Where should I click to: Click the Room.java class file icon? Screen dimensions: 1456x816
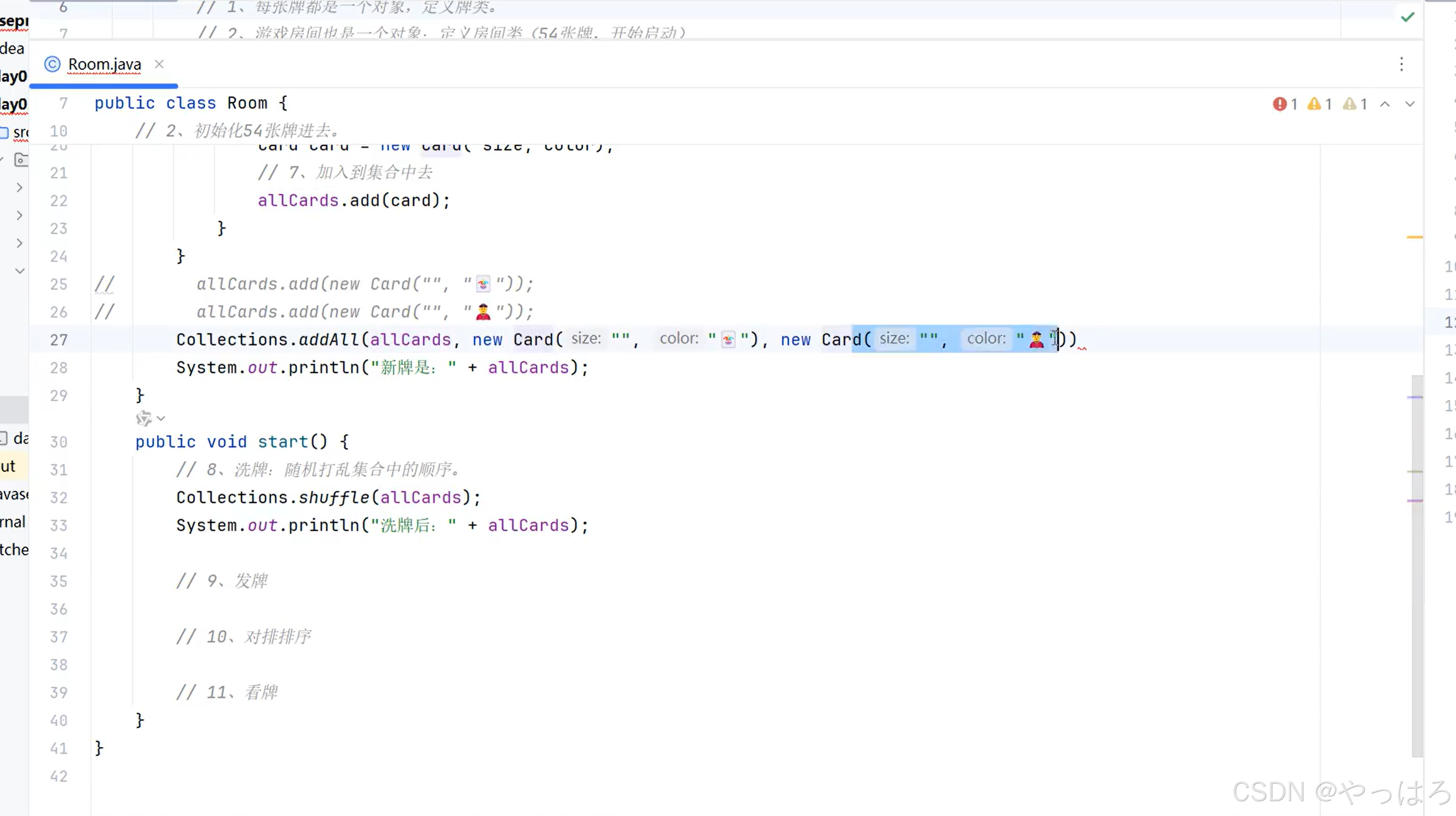[52, 65]
